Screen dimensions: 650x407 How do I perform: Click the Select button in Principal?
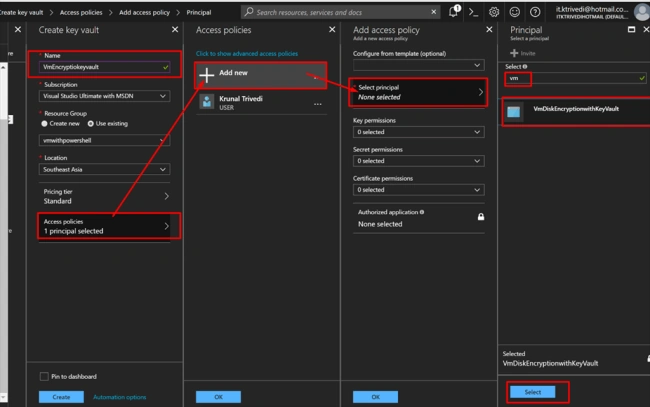533,392
